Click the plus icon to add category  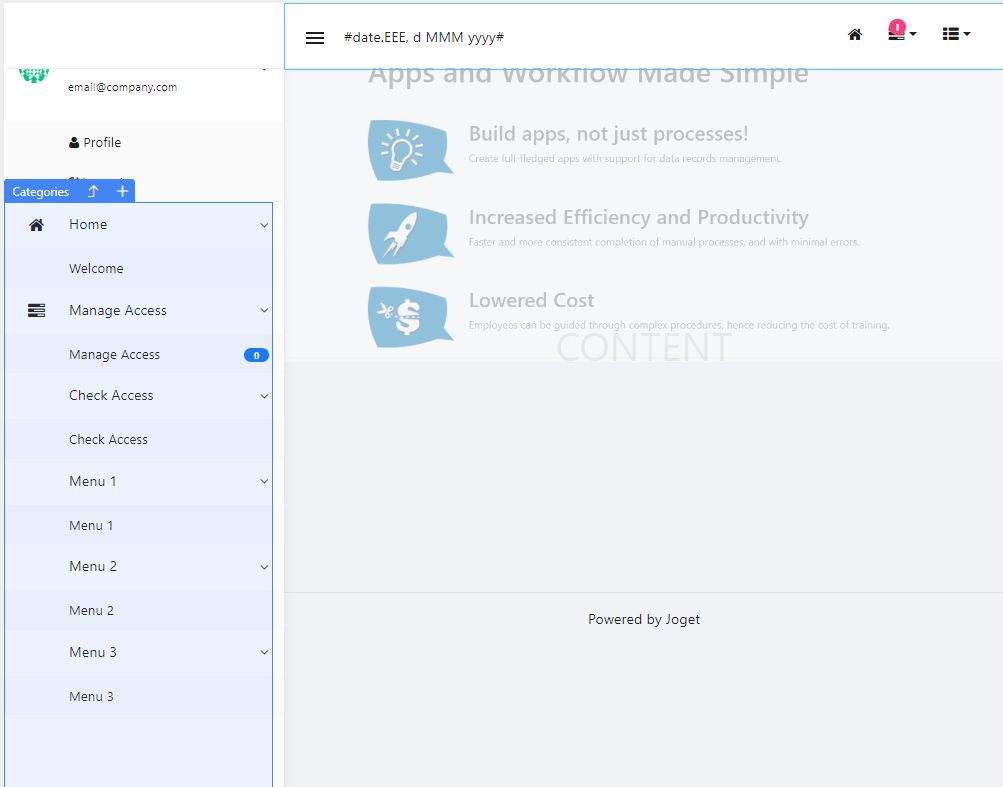coord(122,191)
